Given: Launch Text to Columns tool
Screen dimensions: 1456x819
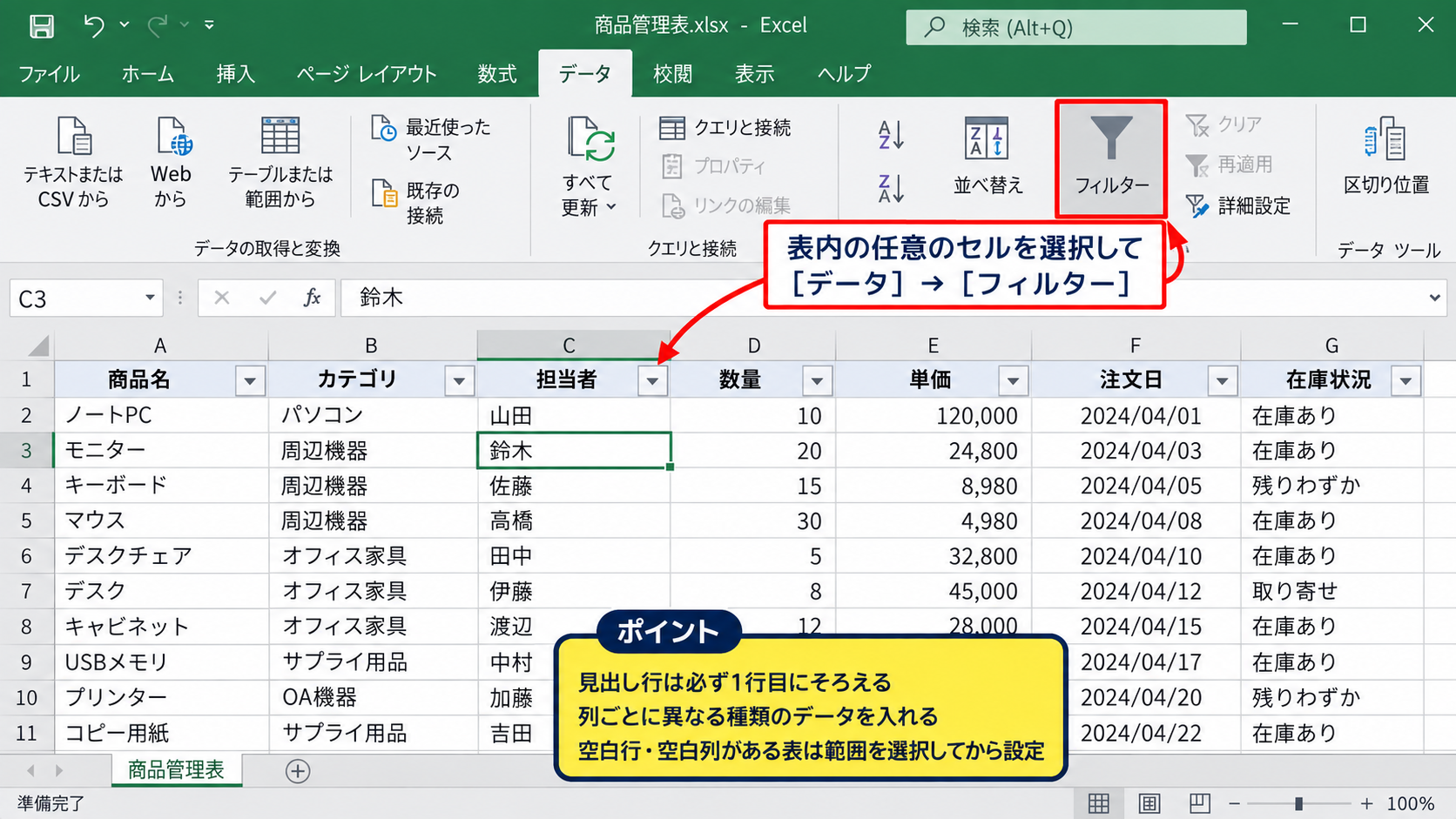Looking at the screenshot, I should 1386,157.
